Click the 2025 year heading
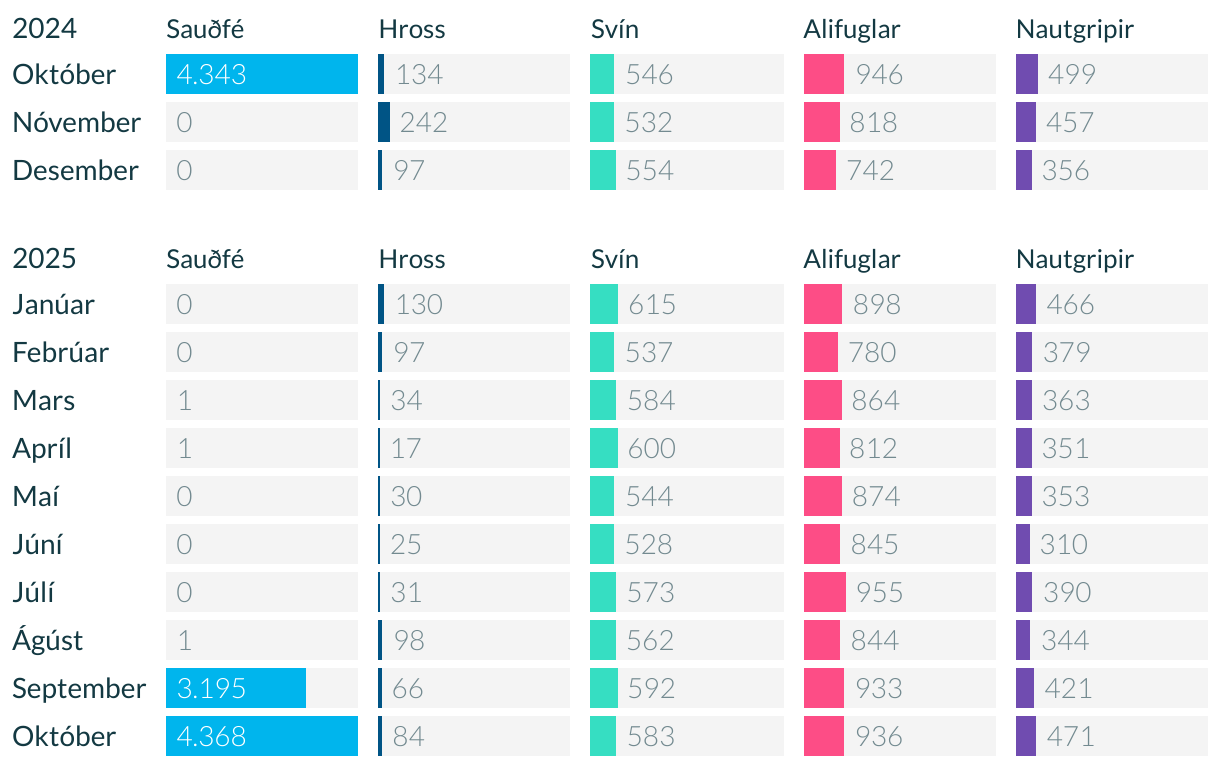Screen dimensions: 1220x766 44,259
